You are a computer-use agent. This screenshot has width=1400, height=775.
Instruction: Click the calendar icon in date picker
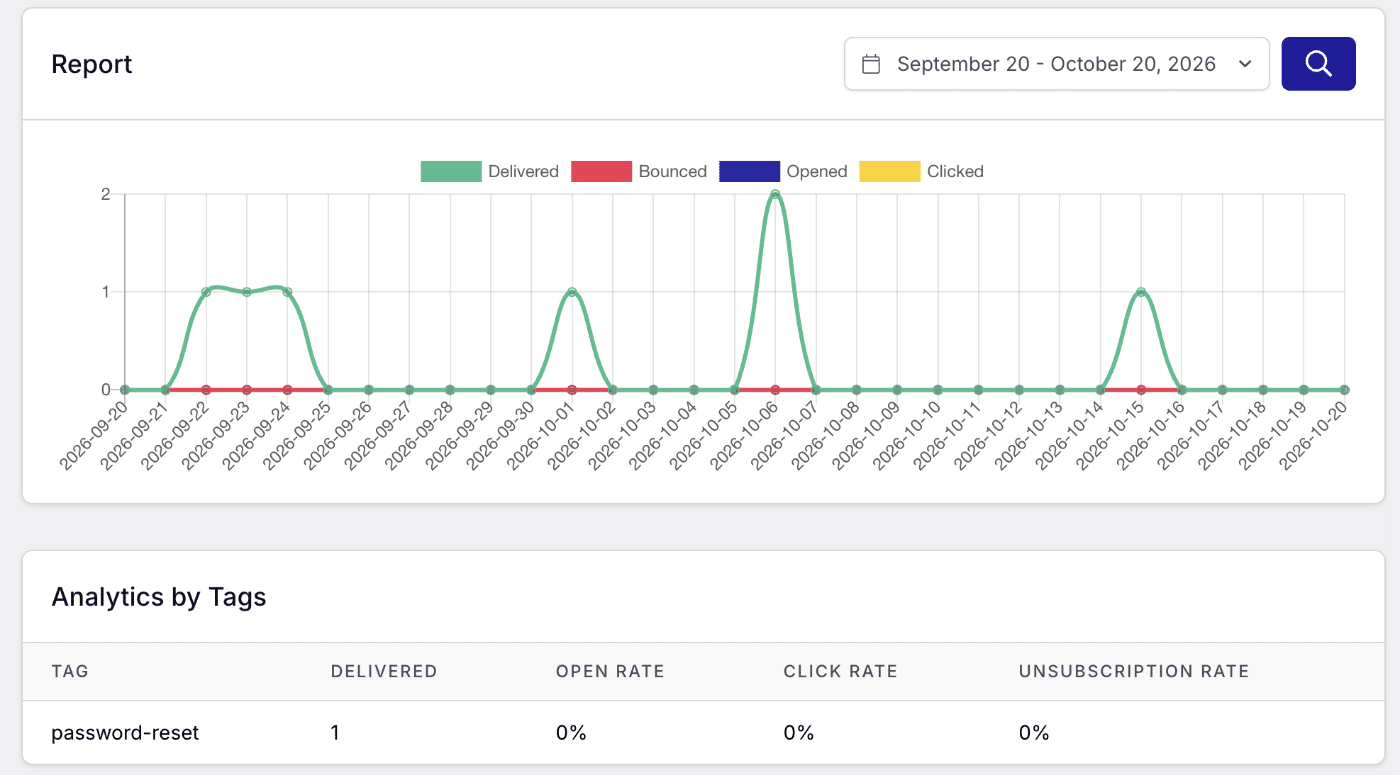click(871, 64)
